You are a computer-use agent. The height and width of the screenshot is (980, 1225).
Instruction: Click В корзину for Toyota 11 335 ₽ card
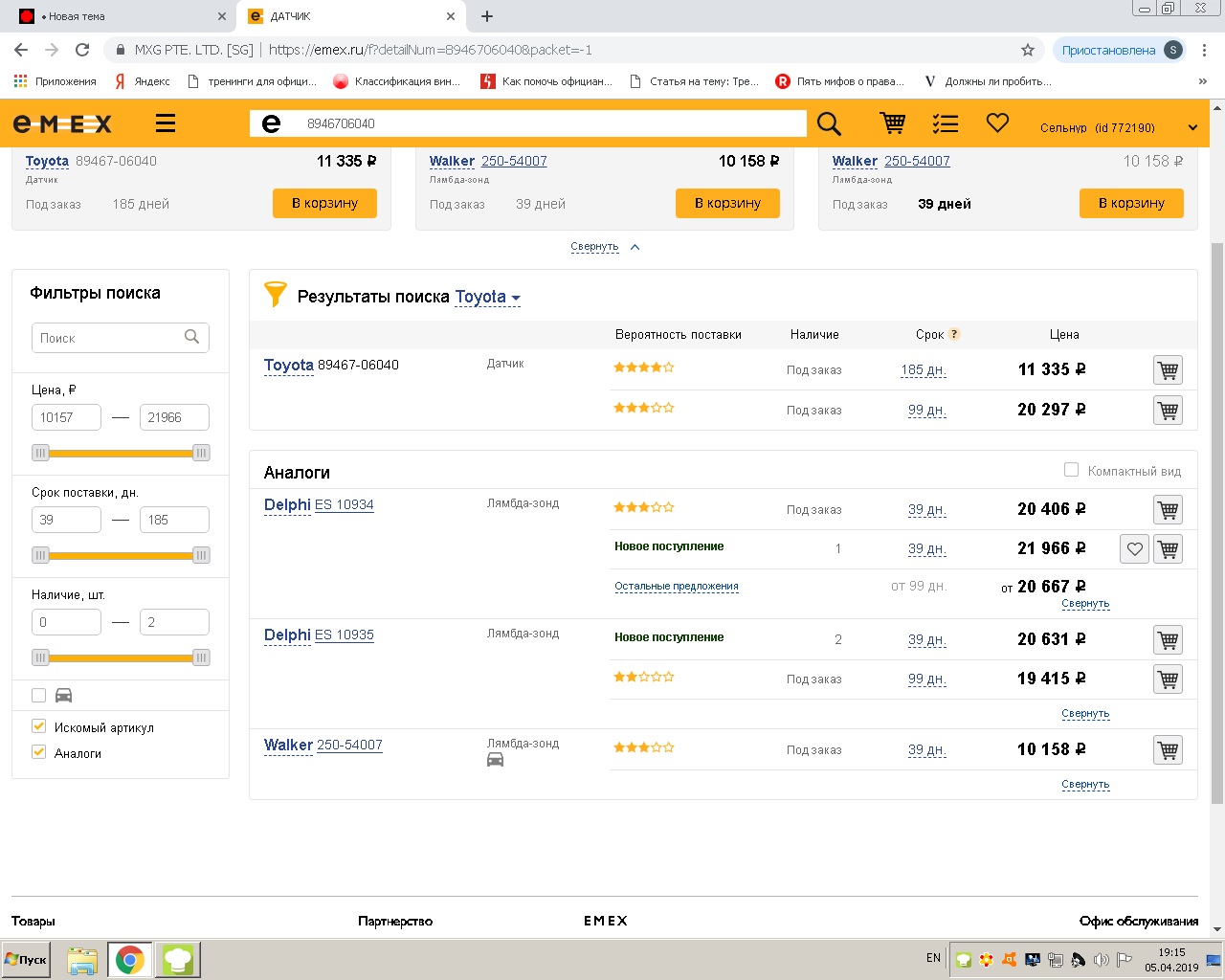click(324, 203)
